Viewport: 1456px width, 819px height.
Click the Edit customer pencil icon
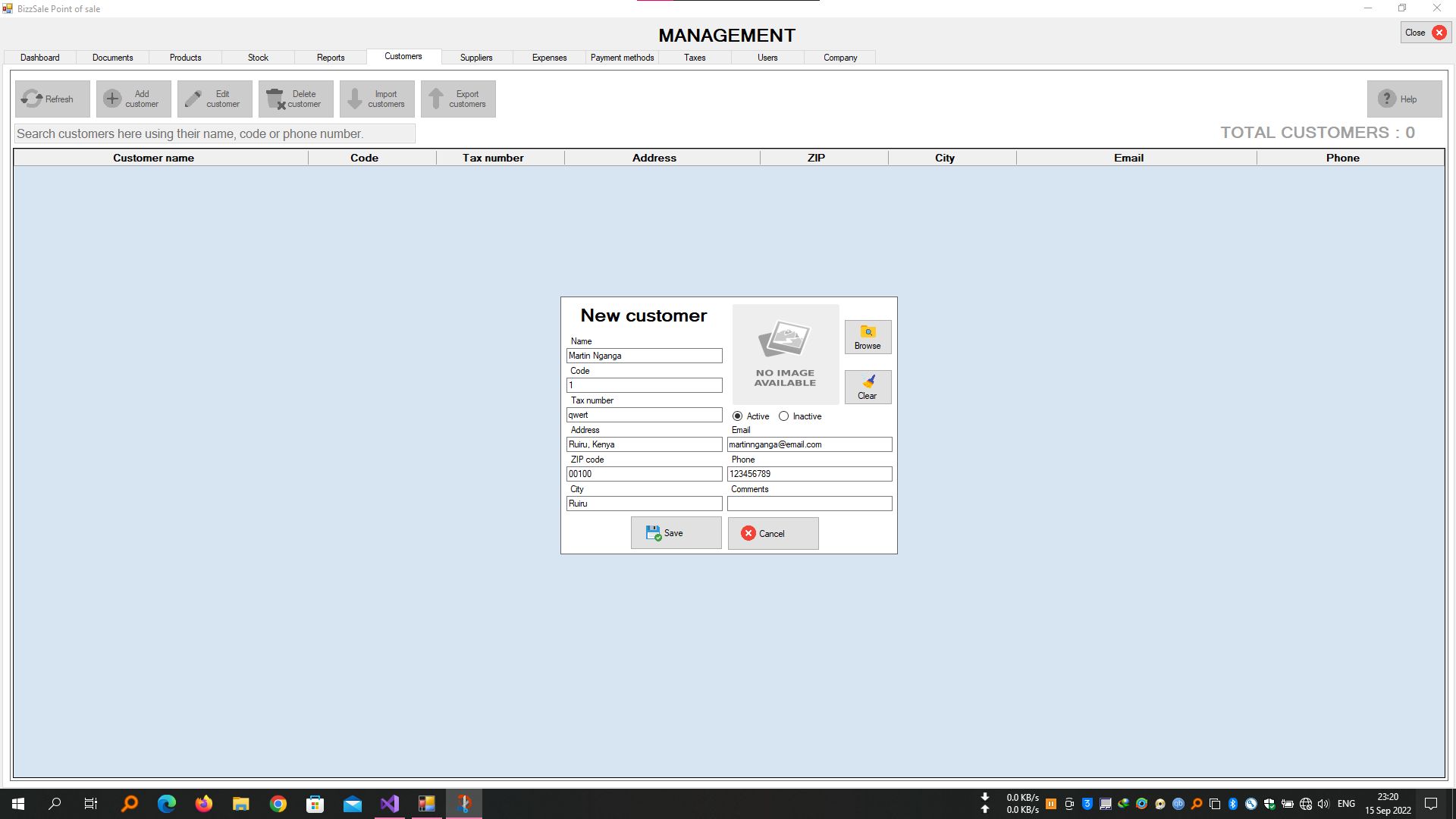point(193,99)
